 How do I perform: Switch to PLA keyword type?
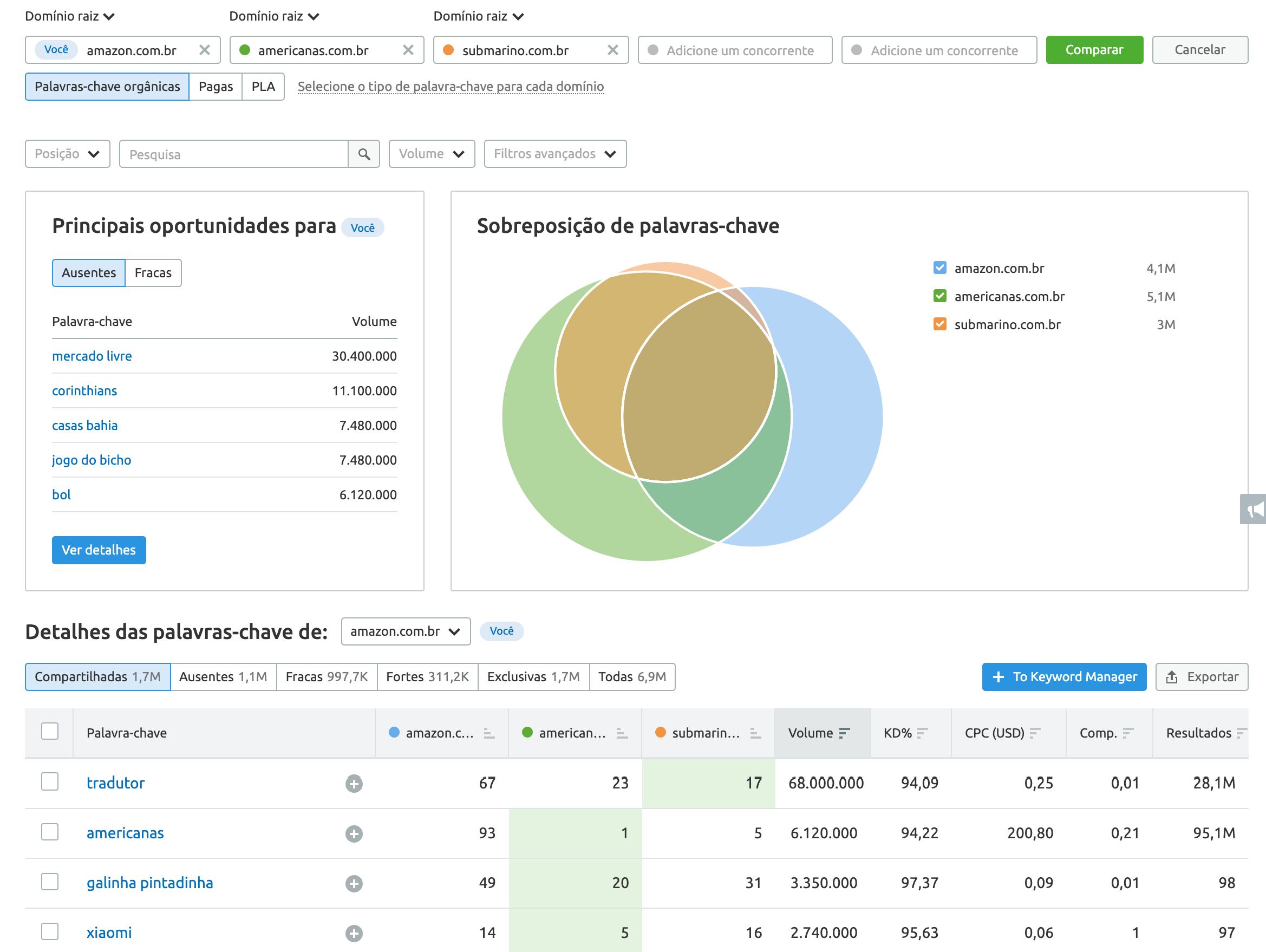click(263, 87)
